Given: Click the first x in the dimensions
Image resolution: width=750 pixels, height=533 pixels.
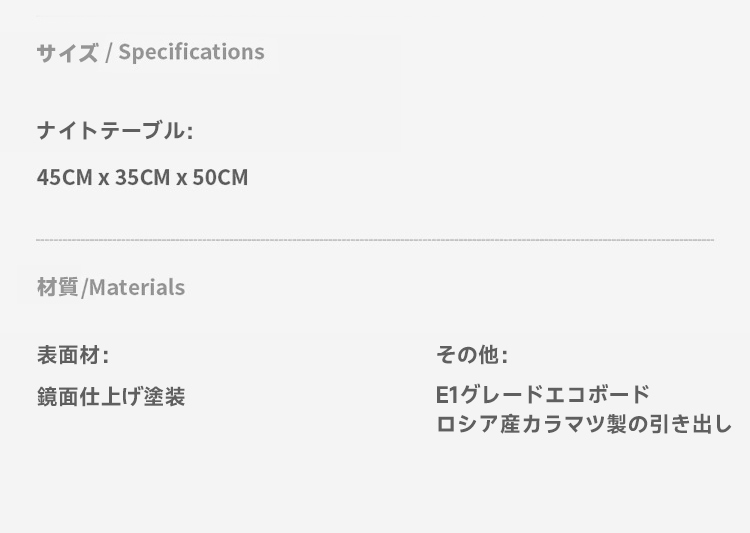Looking at the screenshot, I should [x=104, y=179].
